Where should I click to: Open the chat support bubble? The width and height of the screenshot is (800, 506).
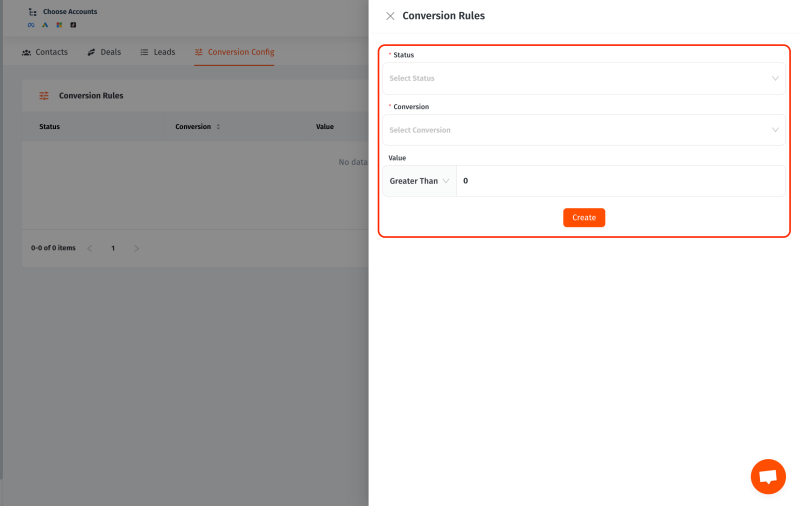point(768,477)
